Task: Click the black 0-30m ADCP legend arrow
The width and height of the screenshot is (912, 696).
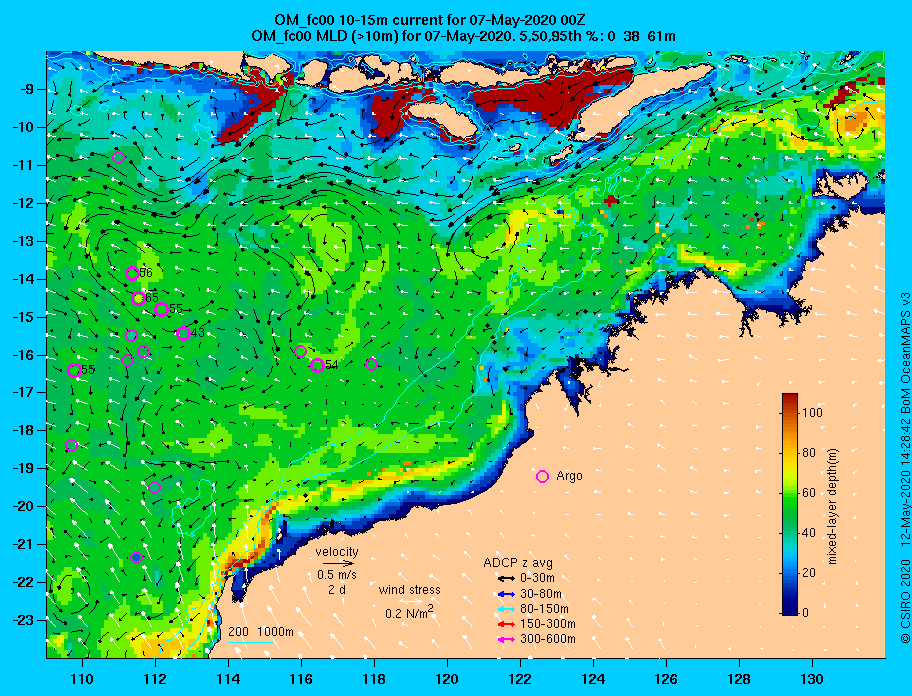Action: [x=507, y=579]
